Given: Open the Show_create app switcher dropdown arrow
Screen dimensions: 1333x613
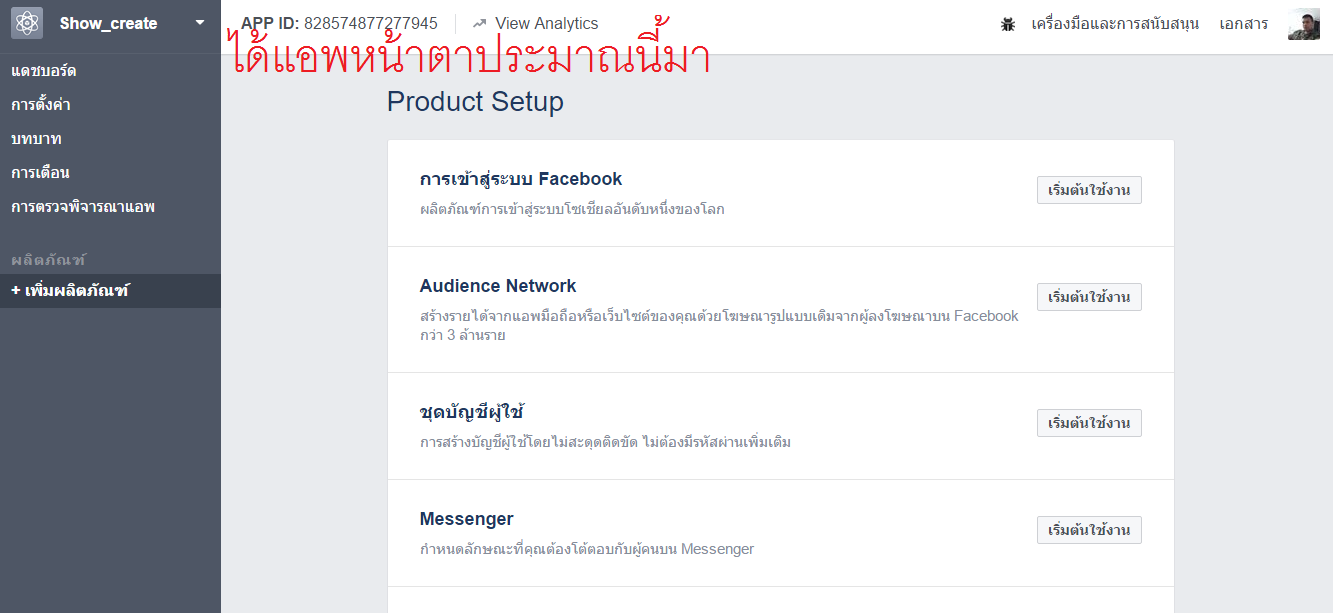Looking at the screenshot, I should tap(199, 23).
